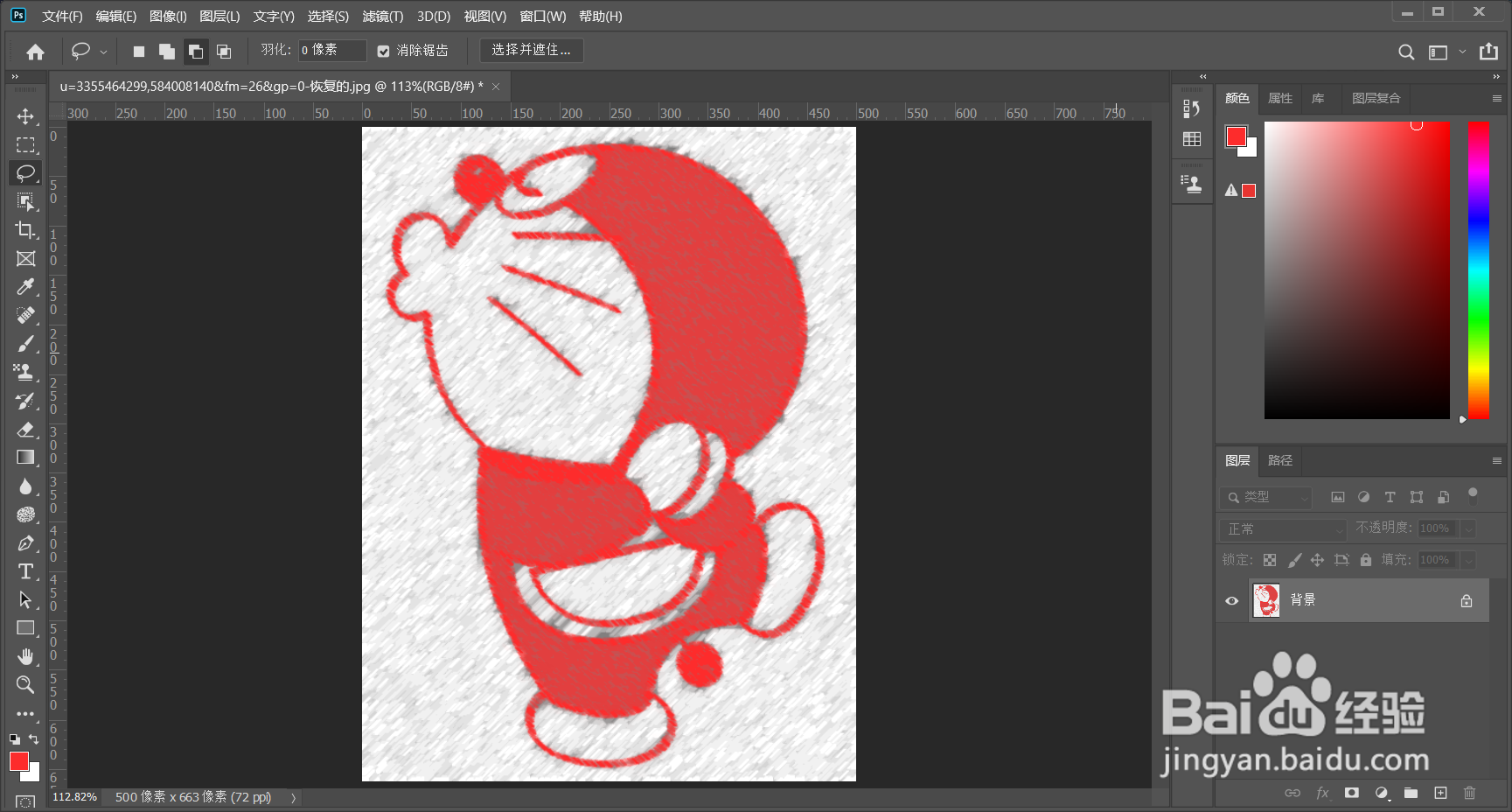
Task: Expand the Layers panel flyout menu
Action: pos(1496,460)
